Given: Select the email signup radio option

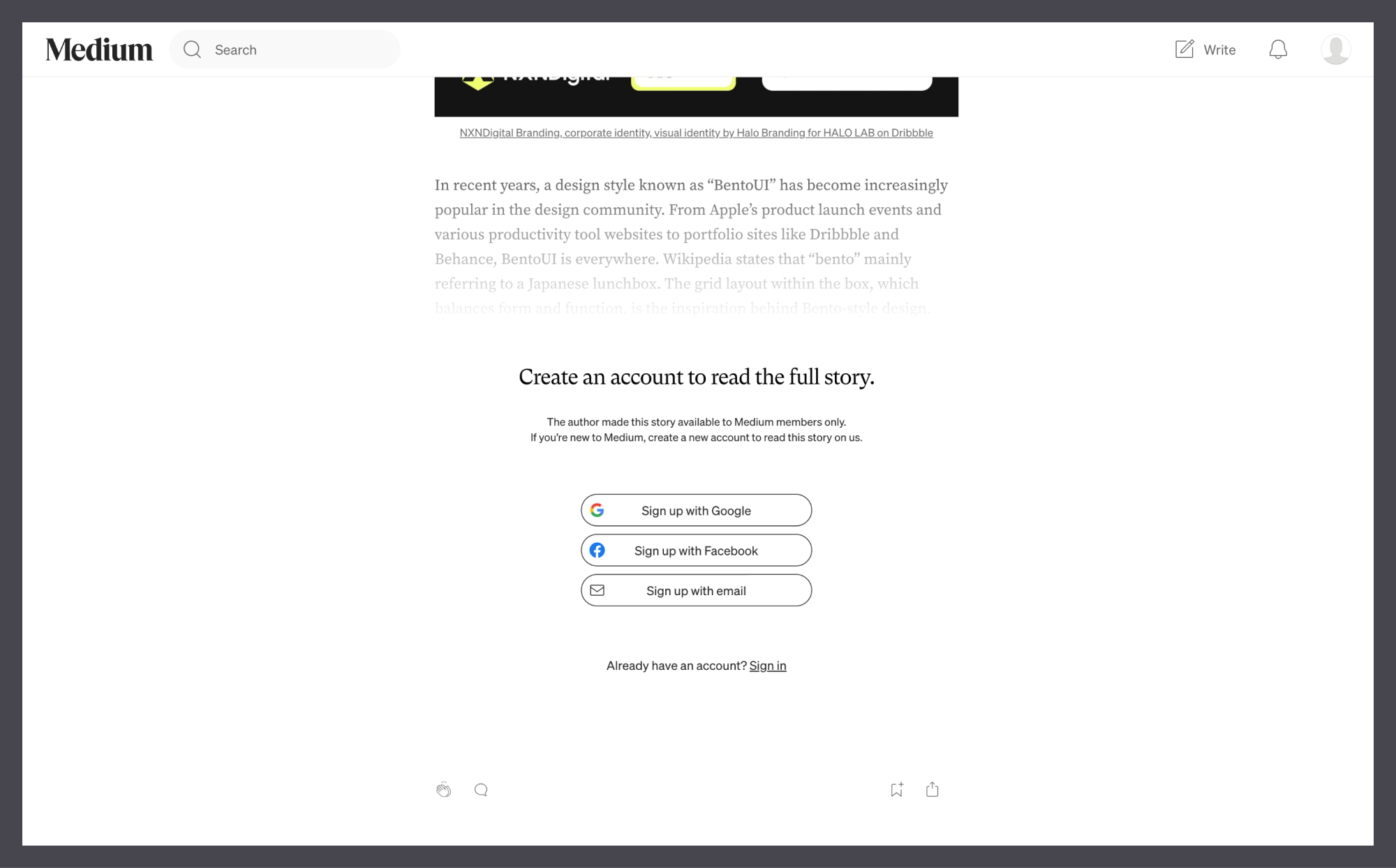Looking at the screenshot, I should (696, 590).
